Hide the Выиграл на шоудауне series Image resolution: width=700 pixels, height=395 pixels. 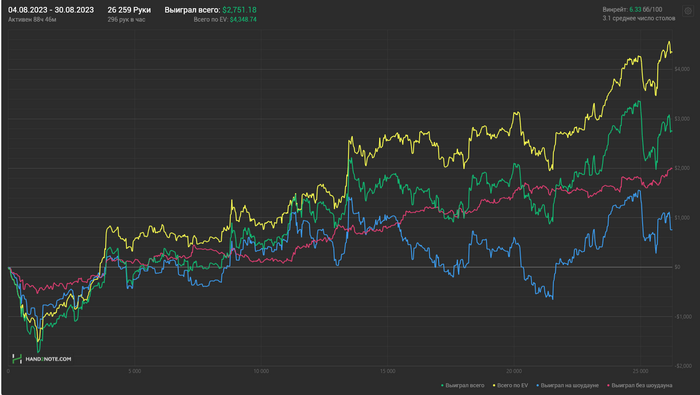pyautogui.click(x=570, y=385)
